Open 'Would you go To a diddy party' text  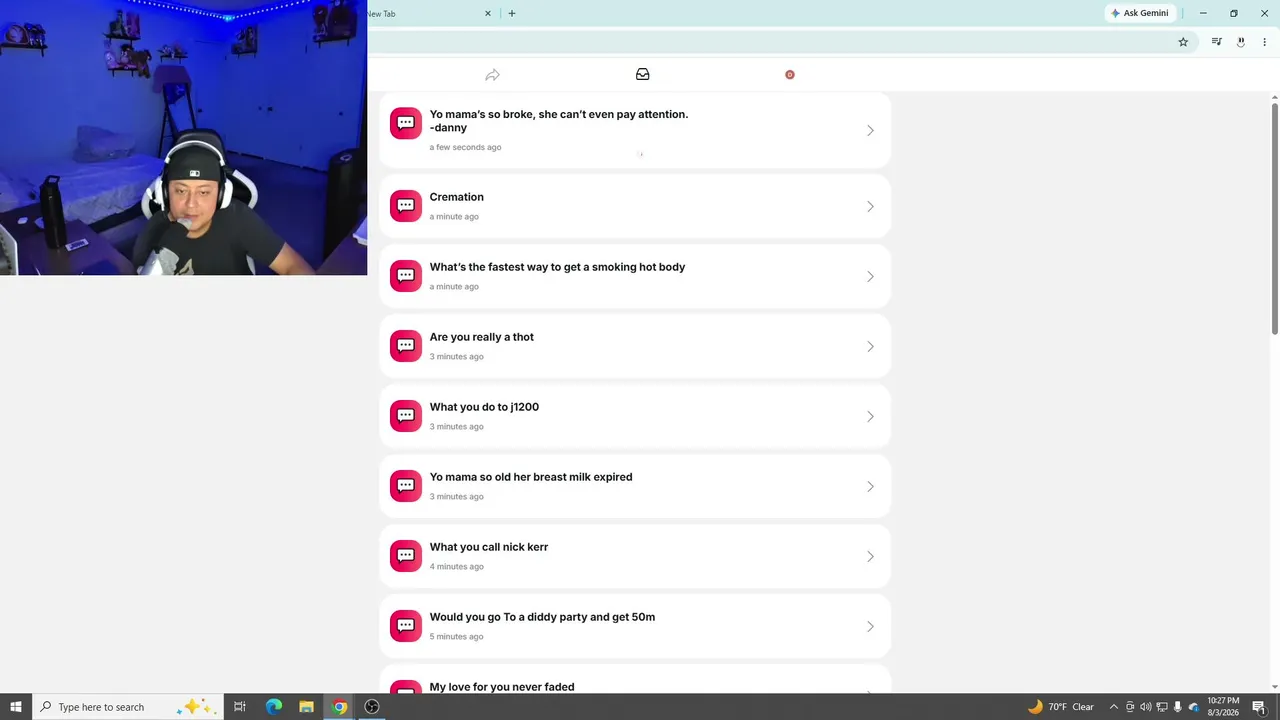click(542, 617)
